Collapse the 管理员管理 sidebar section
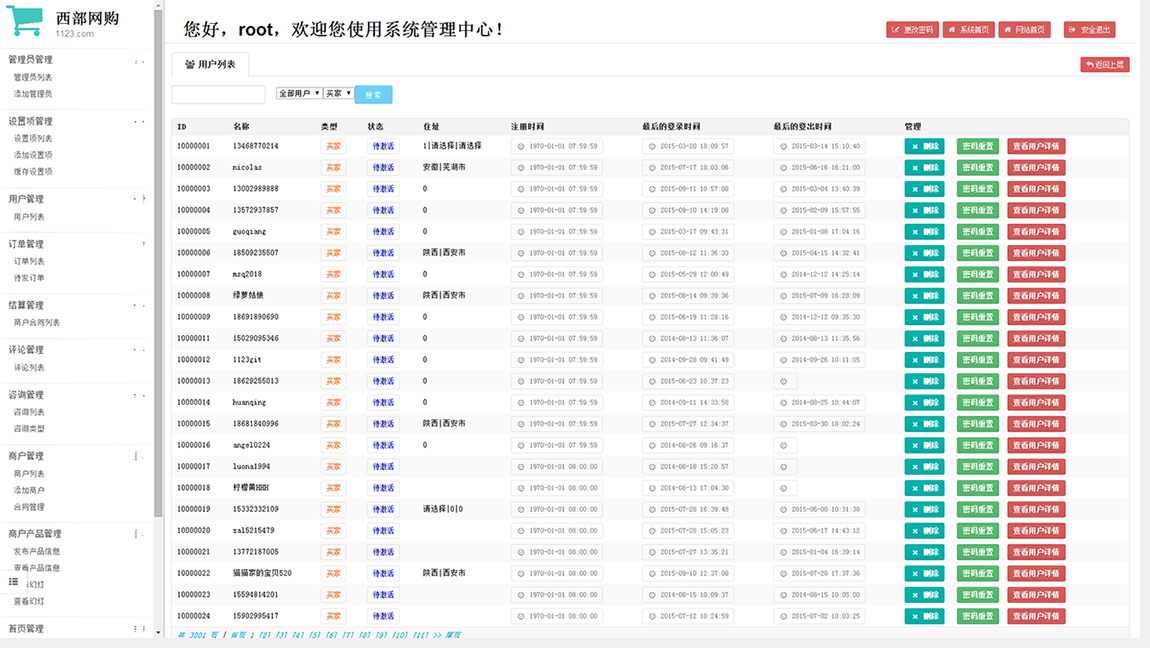 pyautogui.click(x=138, y=61)
